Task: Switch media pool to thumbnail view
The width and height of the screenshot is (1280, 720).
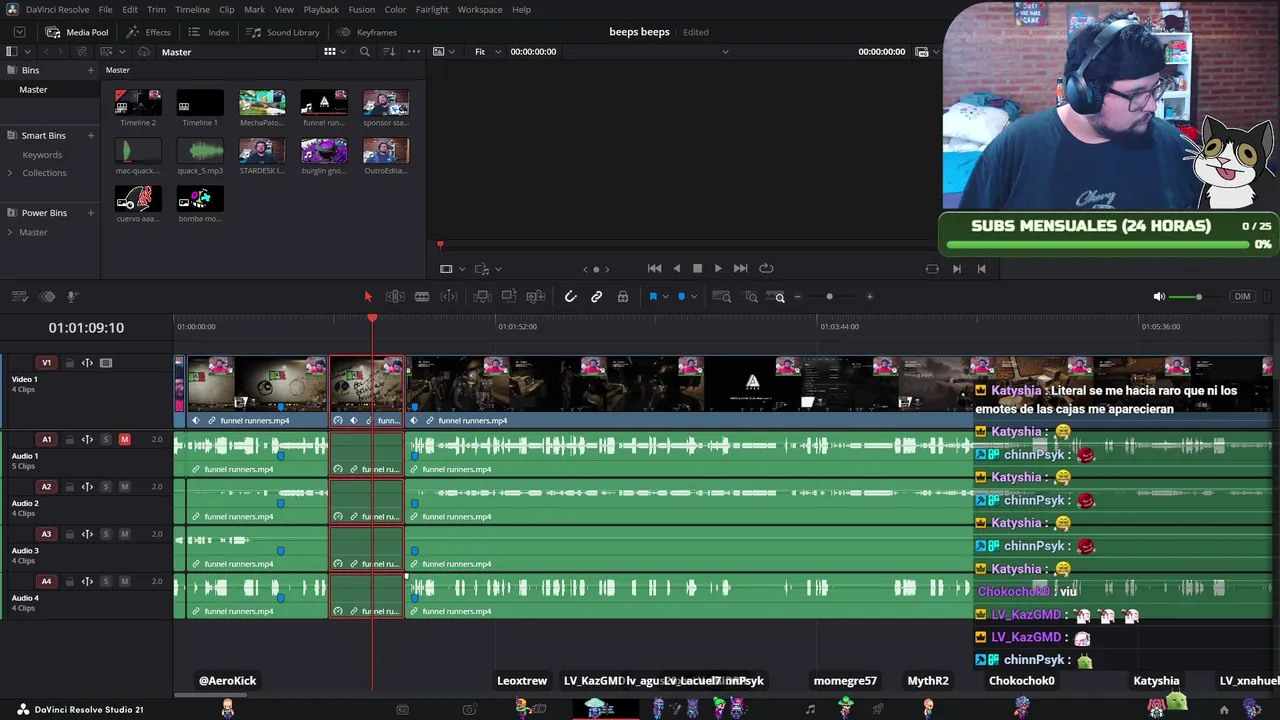Action: pos(329,52)
